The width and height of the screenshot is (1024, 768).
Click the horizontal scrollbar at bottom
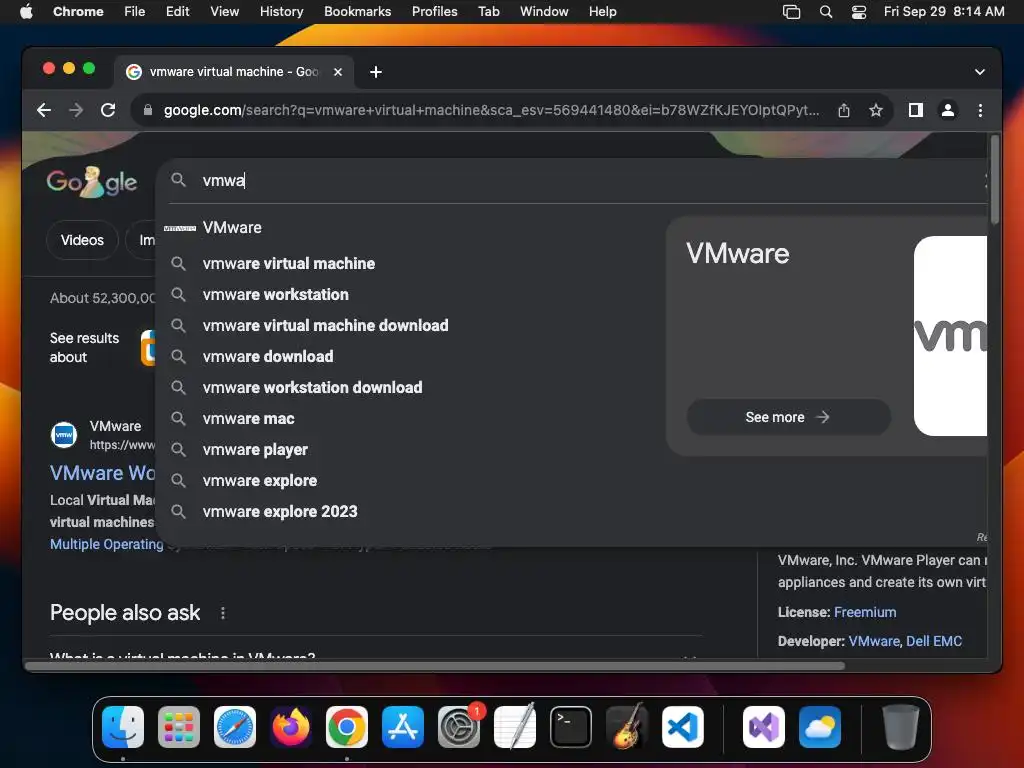click(435, 665)
